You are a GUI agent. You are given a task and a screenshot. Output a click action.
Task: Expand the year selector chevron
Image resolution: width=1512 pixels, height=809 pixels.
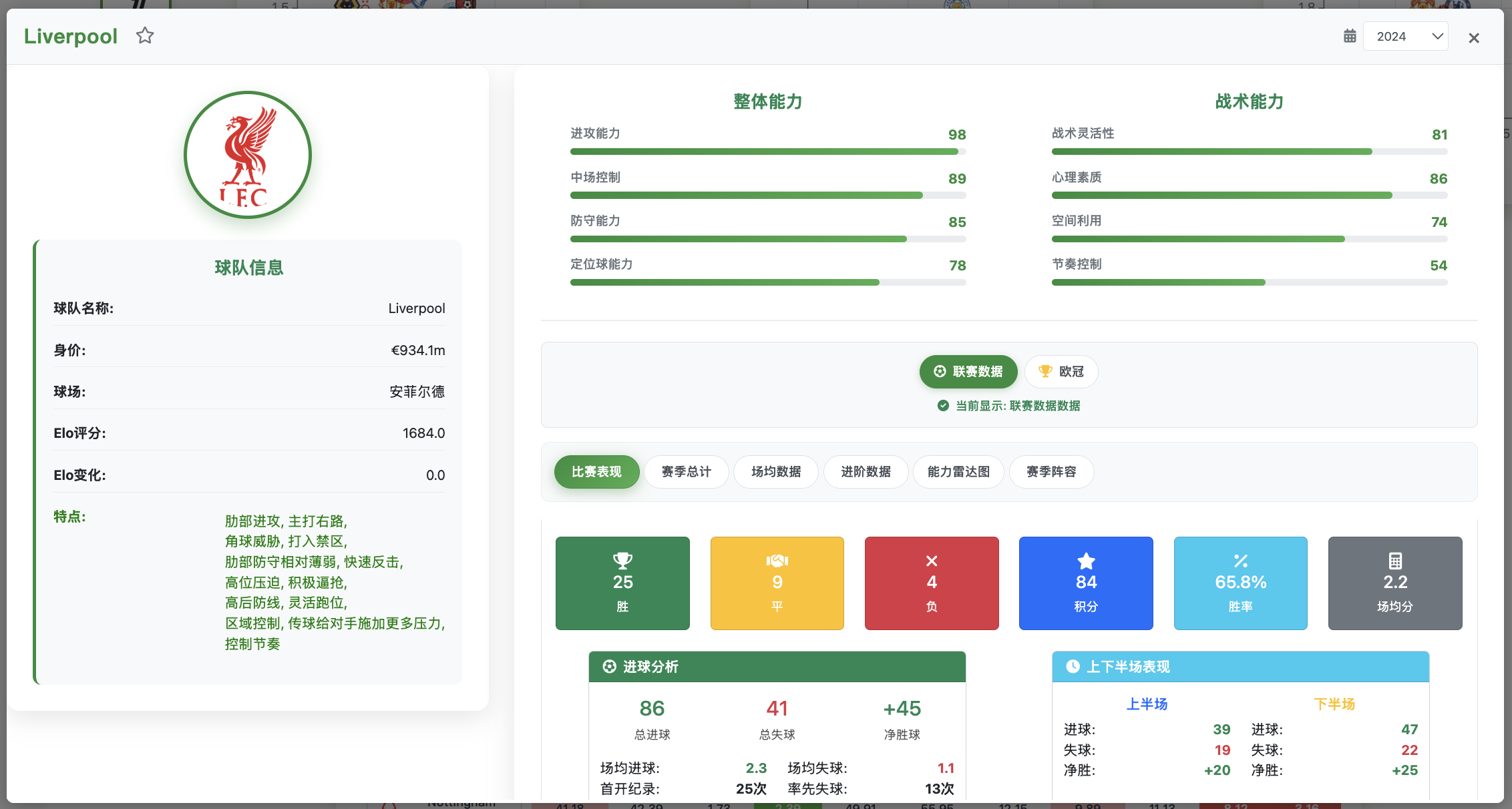tap(1437, 37)
